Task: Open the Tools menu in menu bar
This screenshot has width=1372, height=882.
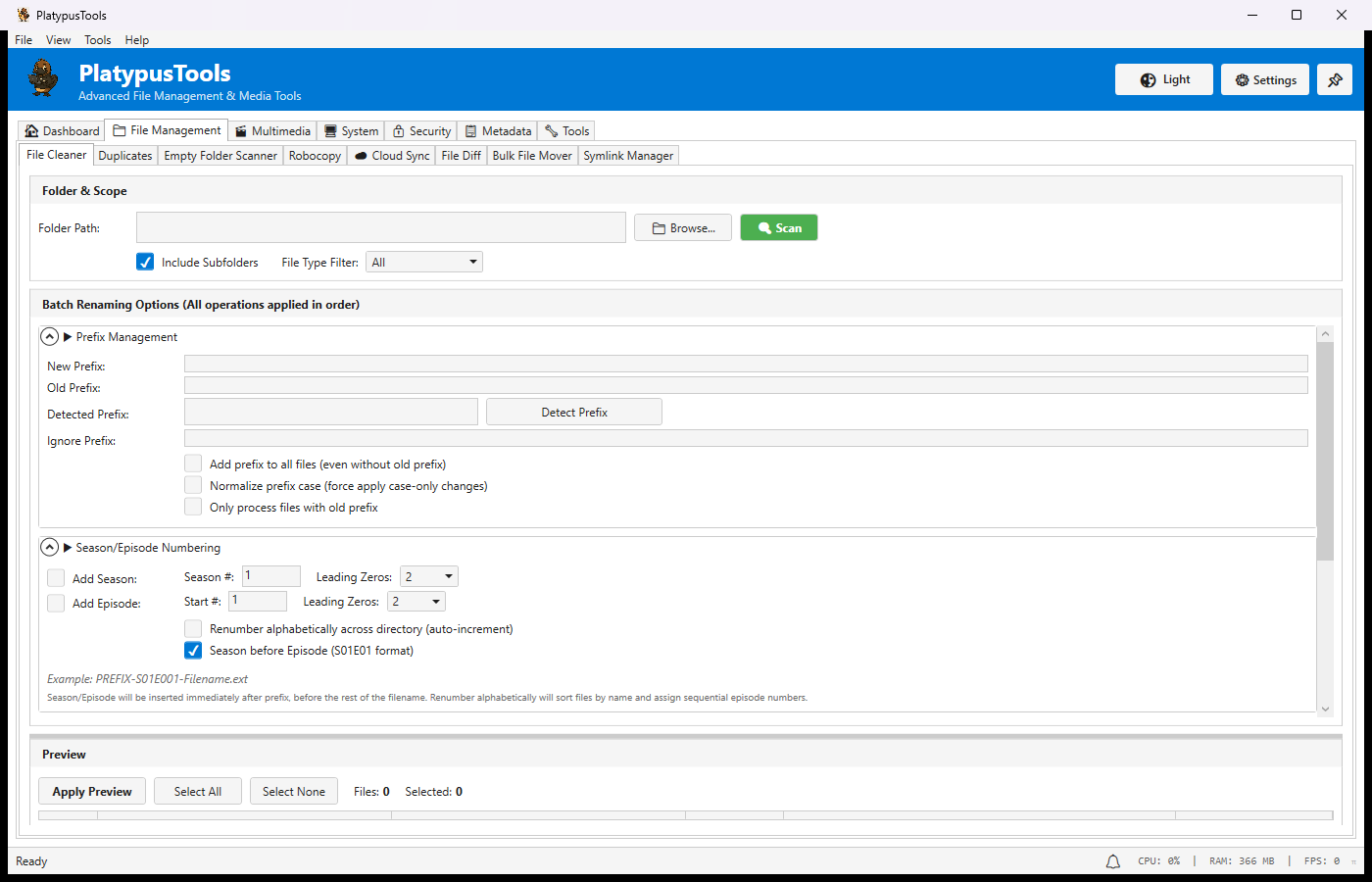Action: point(97,40)
